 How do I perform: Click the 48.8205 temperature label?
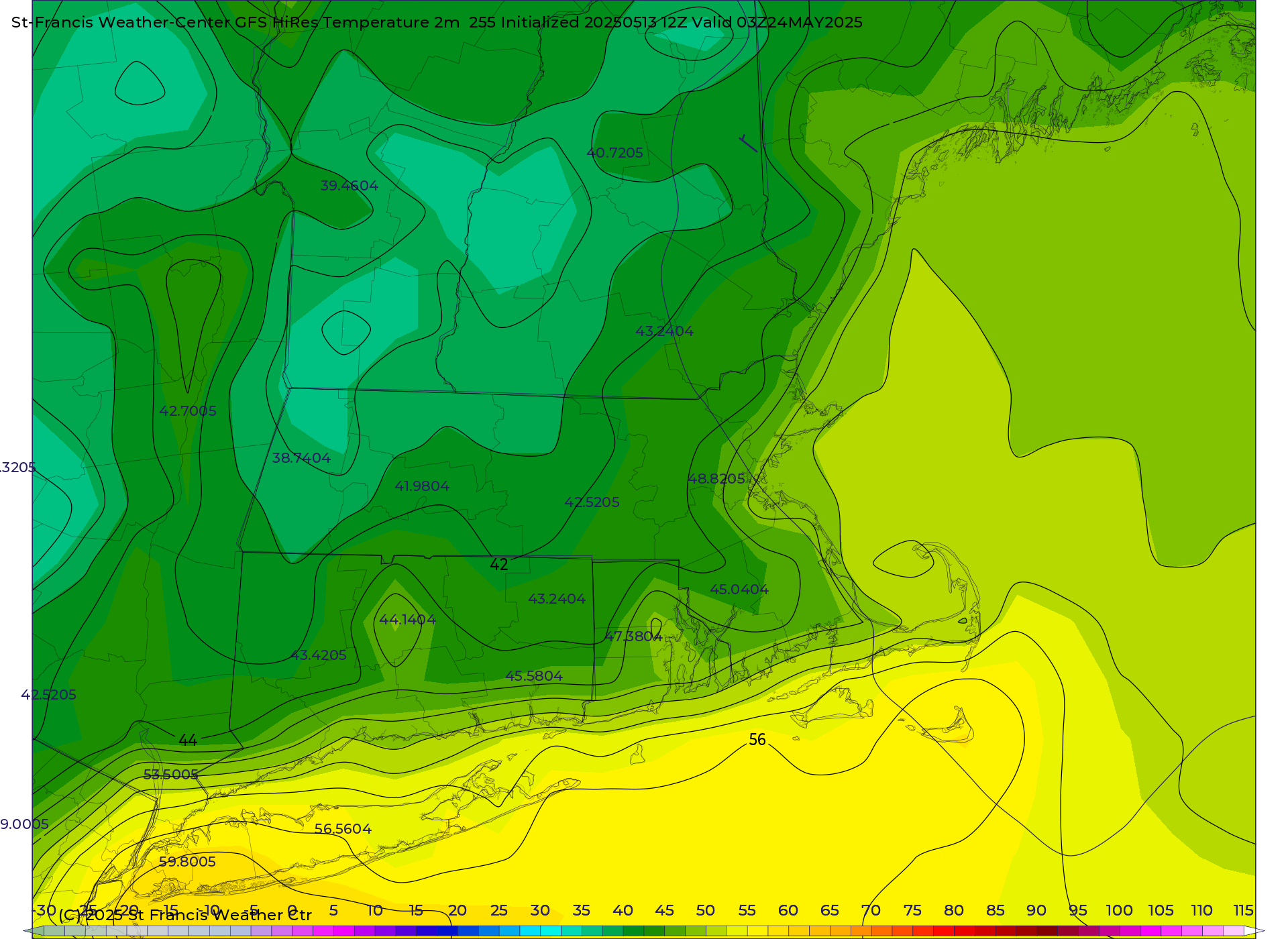click(716, 479)
